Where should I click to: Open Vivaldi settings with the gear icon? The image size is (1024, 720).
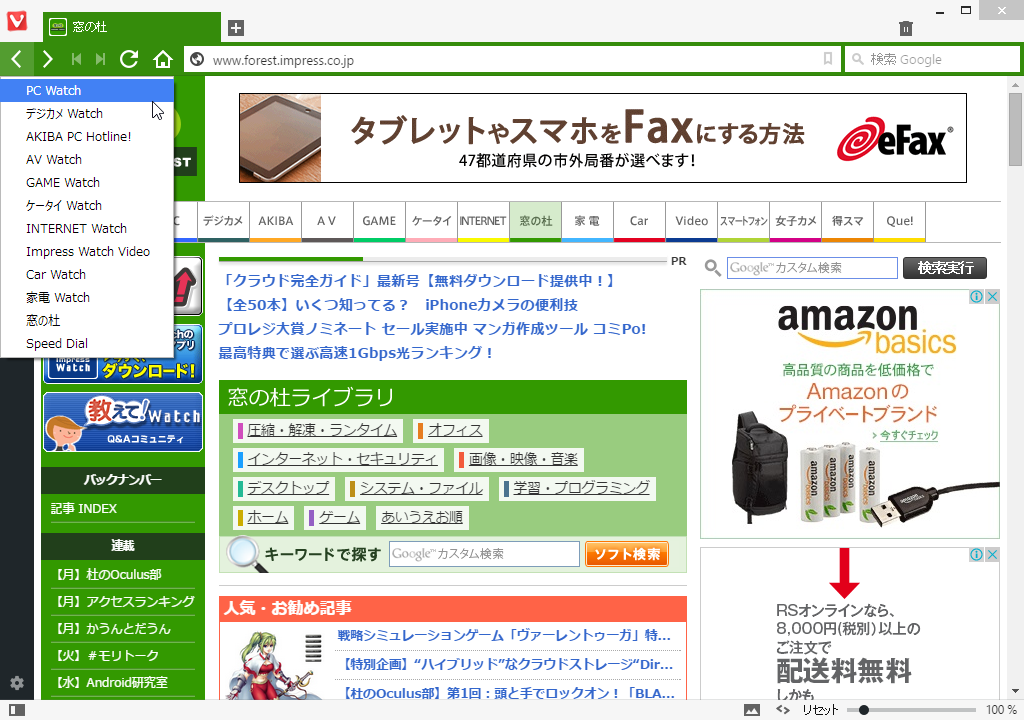(16, 682)
